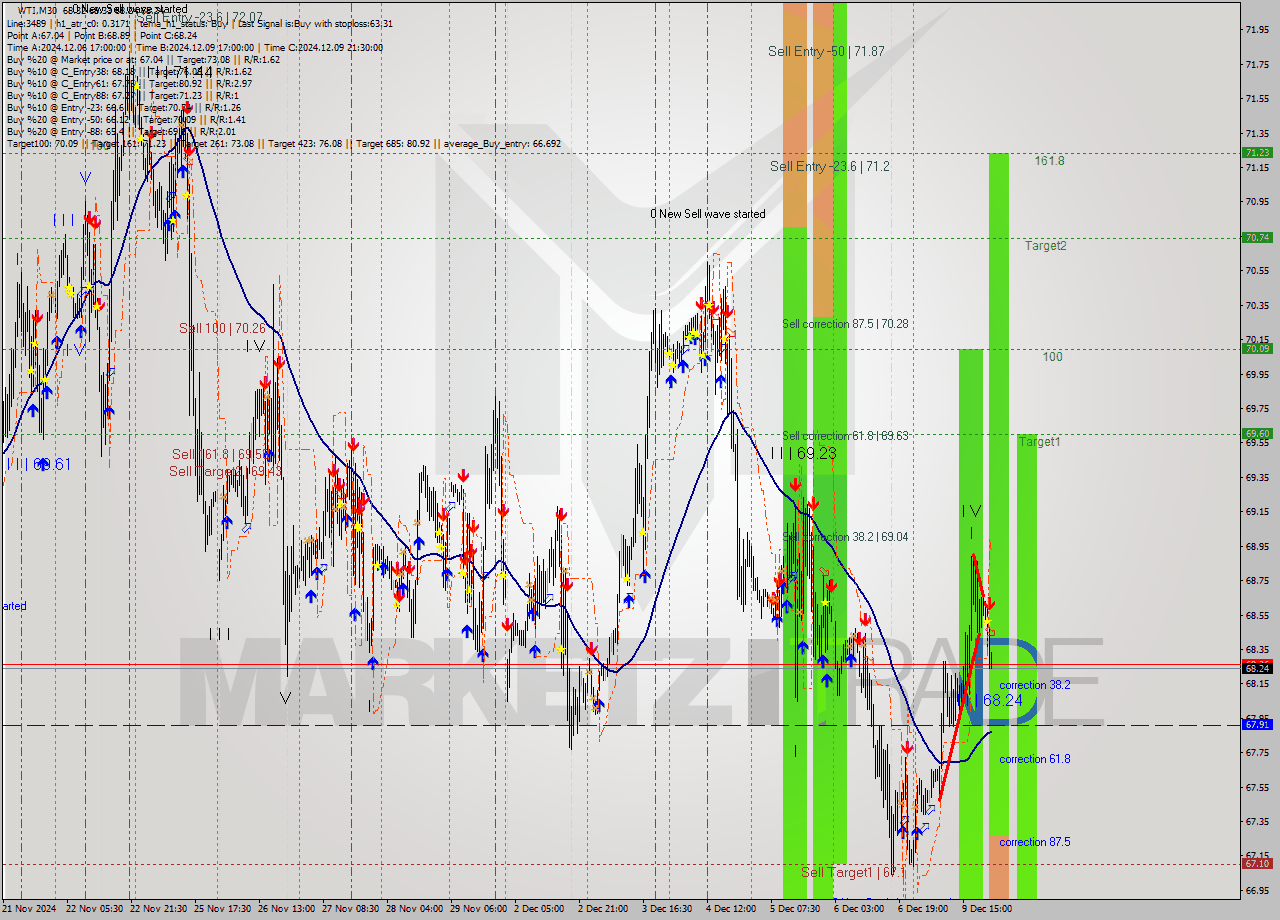Viewport: 1280px width, 920px height.
Task: Click the 'Target1' label near 69.60
Action: 1040,441
